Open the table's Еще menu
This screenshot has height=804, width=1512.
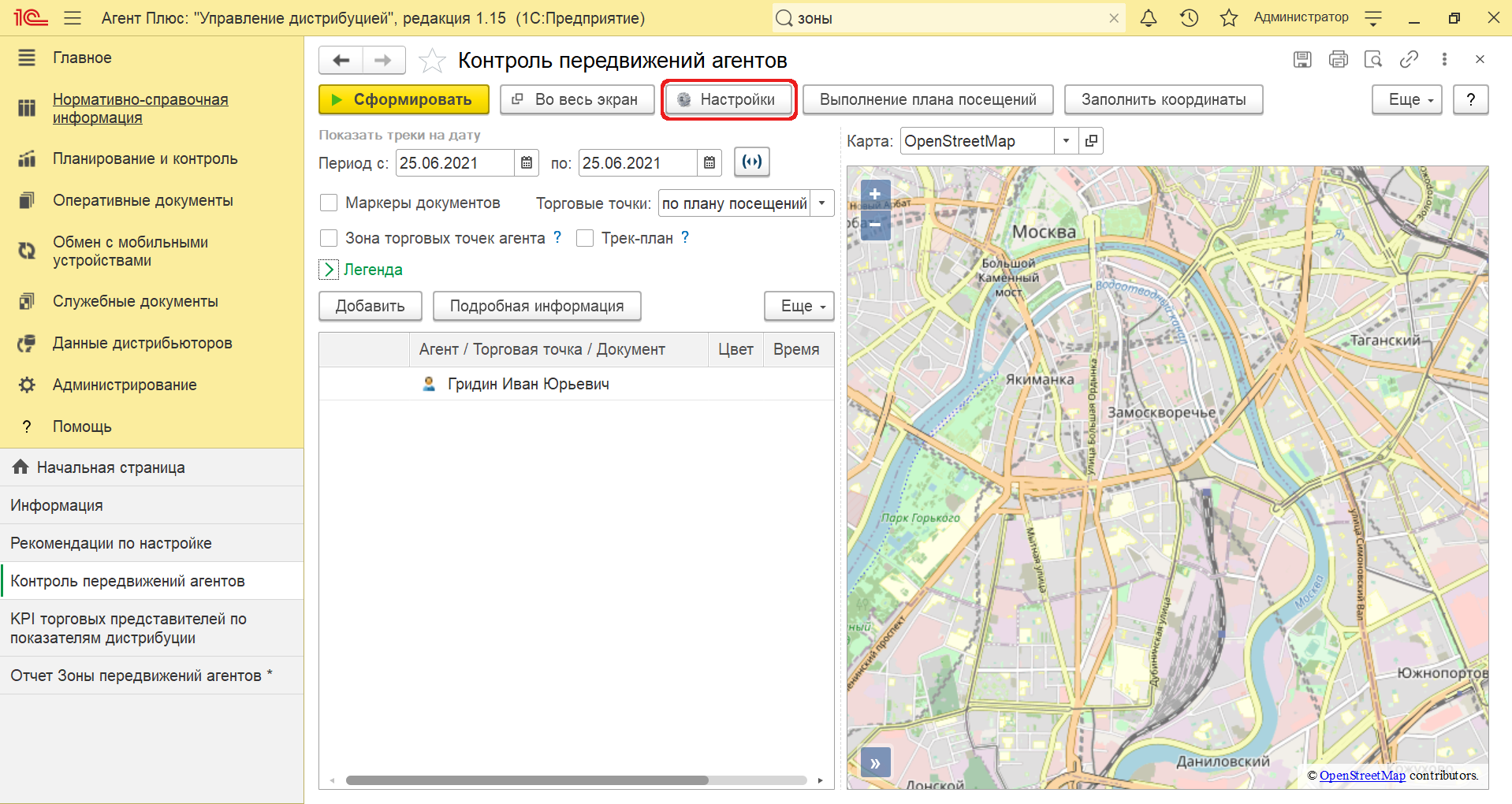799,306
